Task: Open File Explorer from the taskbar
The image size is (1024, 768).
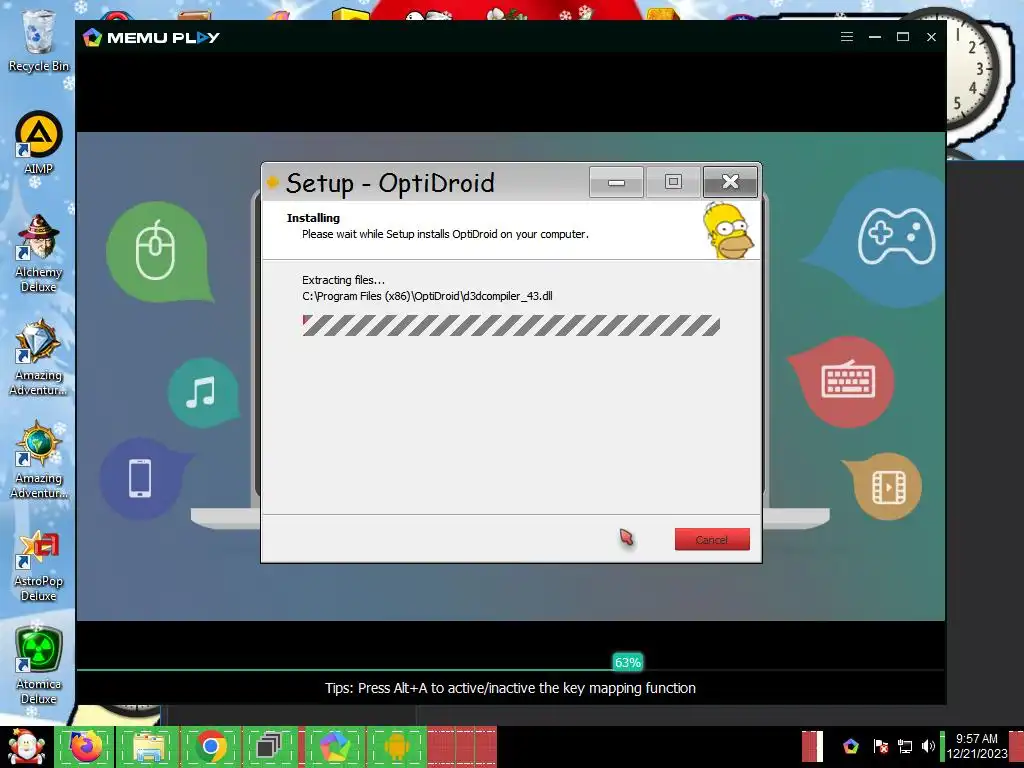Action: pyautogui.click(x=148, y=746)
